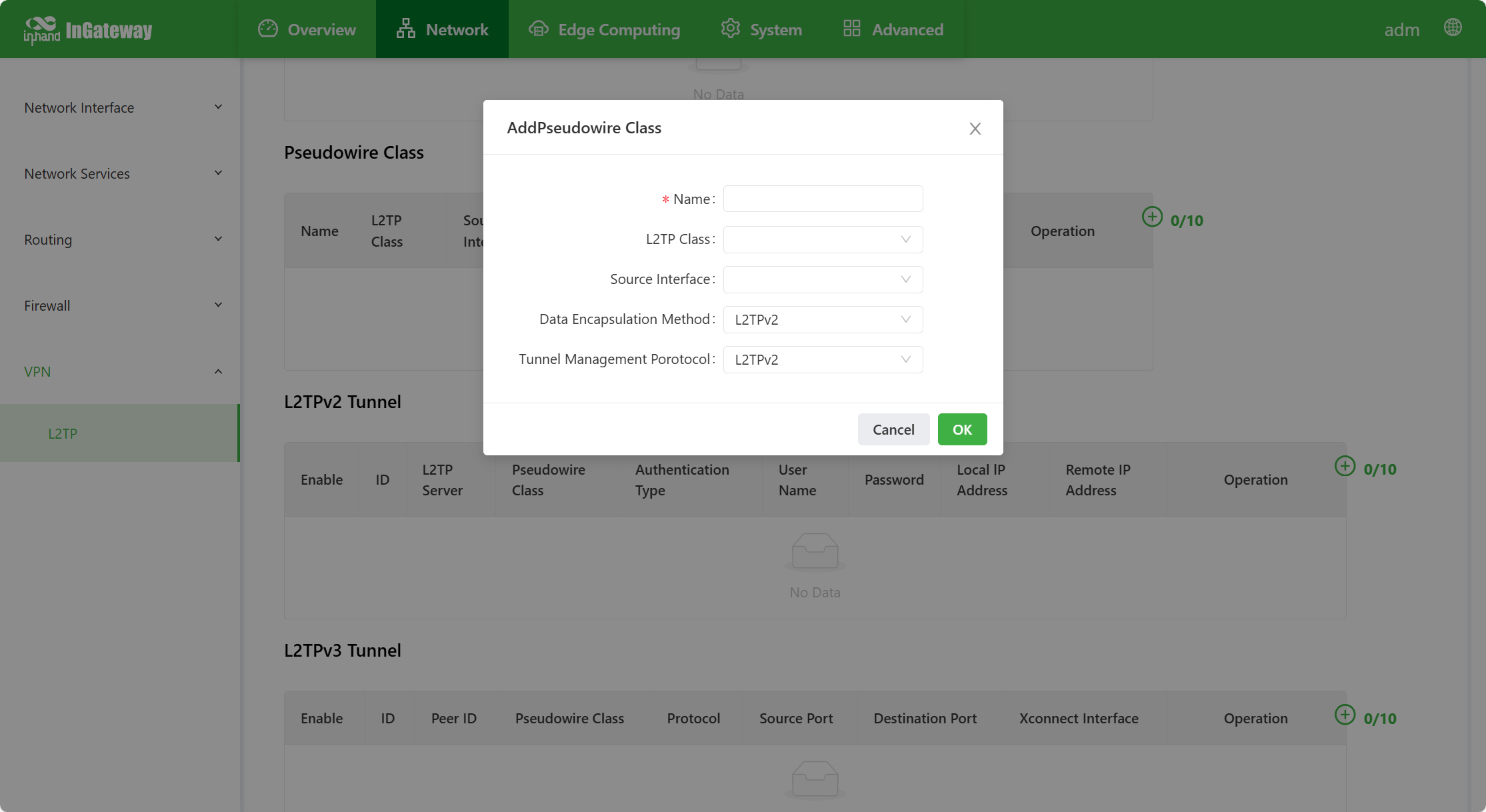Add a new L2TPv2 Tunnel entry

(1345, 466)
